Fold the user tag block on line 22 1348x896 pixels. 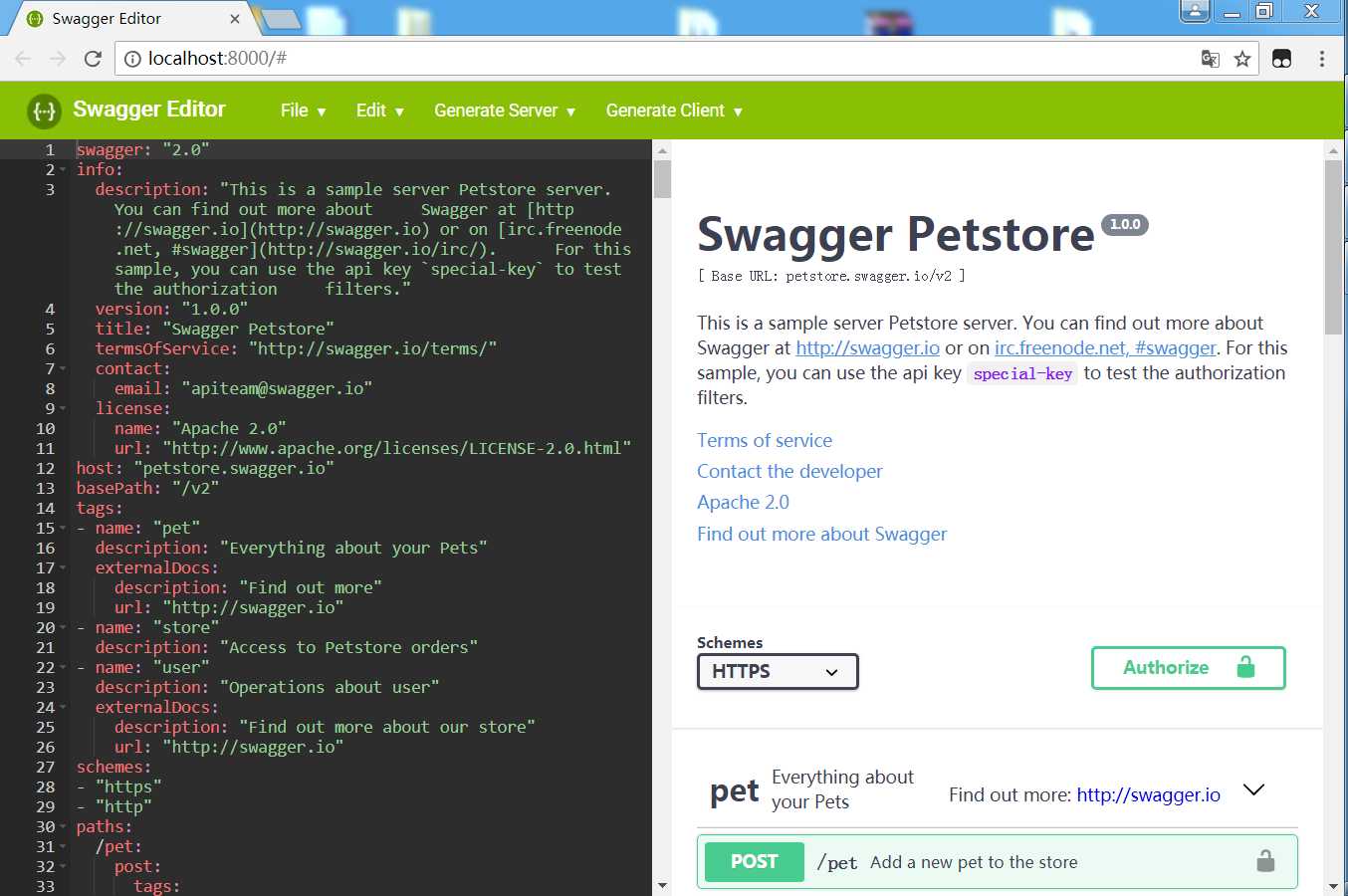tap(63, 667)
